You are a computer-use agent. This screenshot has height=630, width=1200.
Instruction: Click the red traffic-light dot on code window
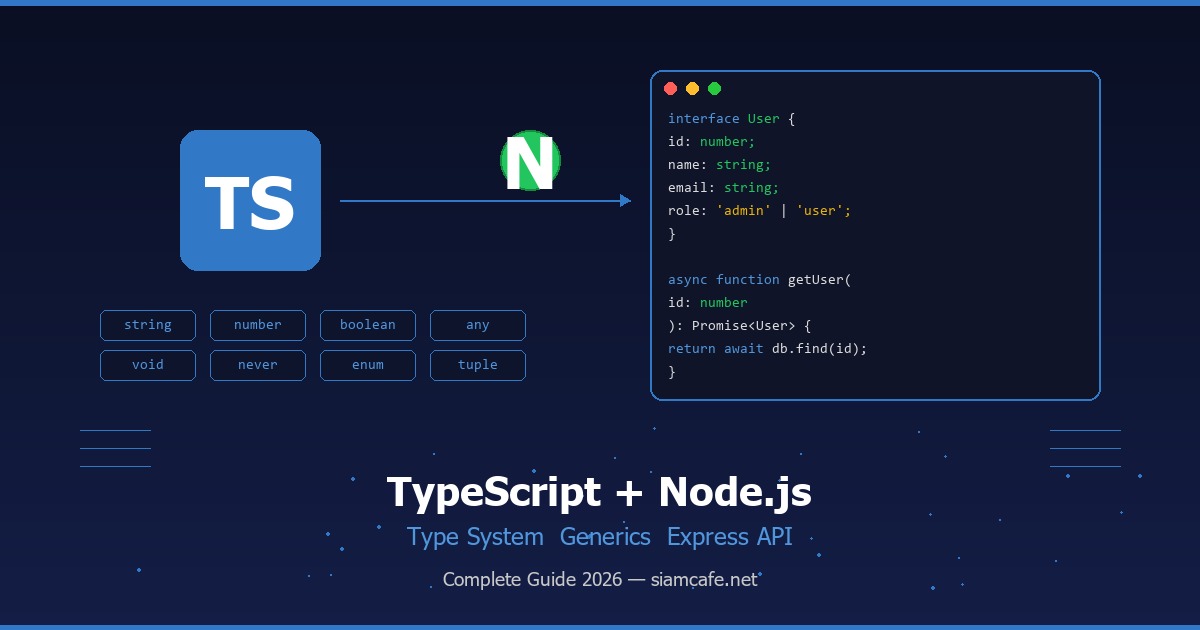(x=671, y=88)
